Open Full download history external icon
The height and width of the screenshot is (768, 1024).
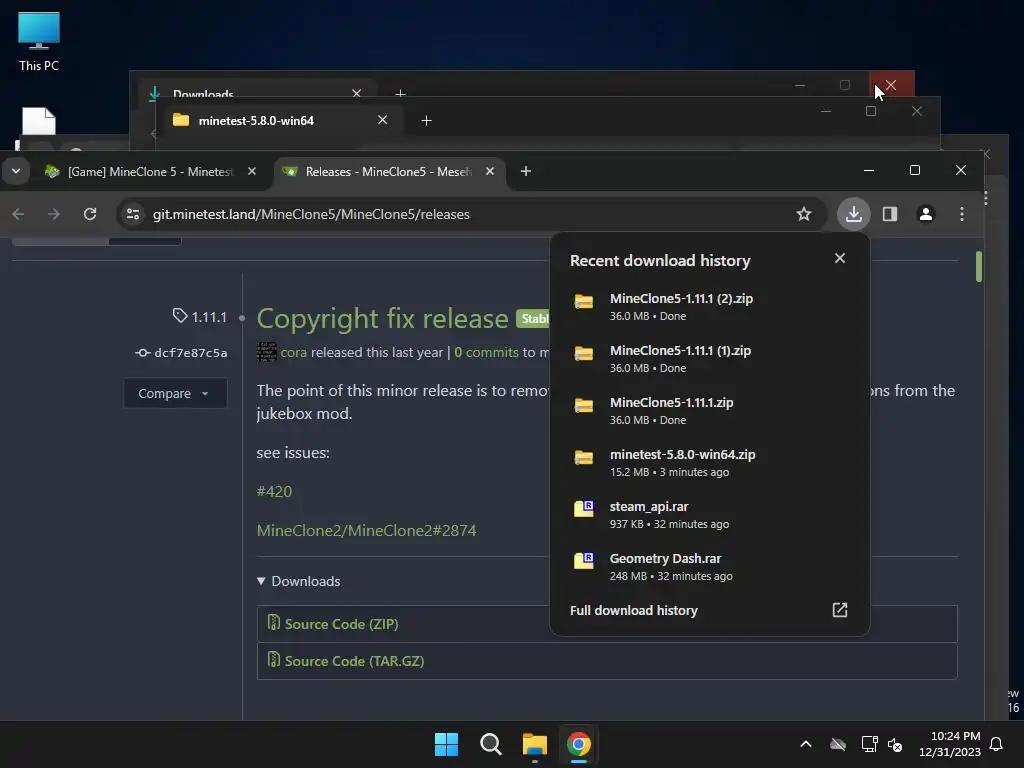tap(840, 610)
